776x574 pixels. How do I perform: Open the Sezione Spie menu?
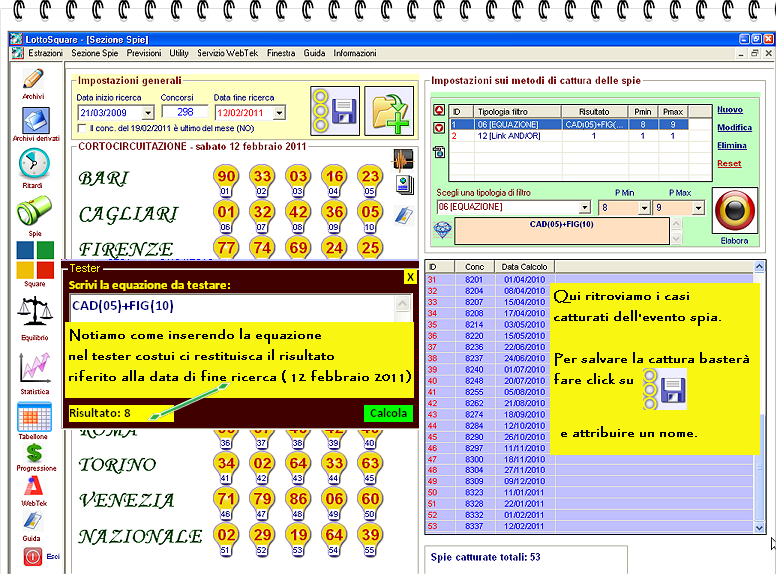tap(95, 53)
